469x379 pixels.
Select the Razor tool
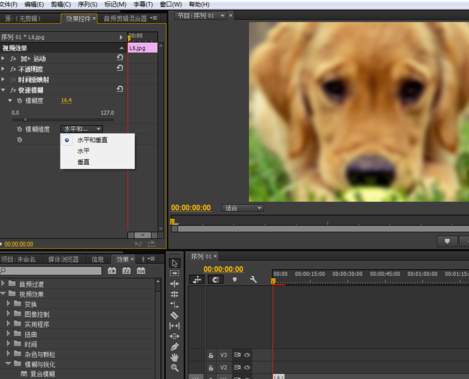pyautogui.click(x=174, y=315)
